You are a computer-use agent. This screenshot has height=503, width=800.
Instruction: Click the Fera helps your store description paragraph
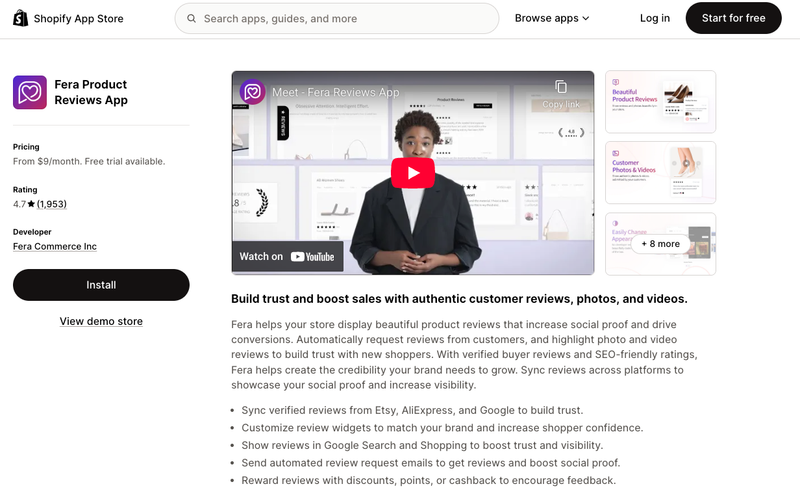(x=464, y=355)
